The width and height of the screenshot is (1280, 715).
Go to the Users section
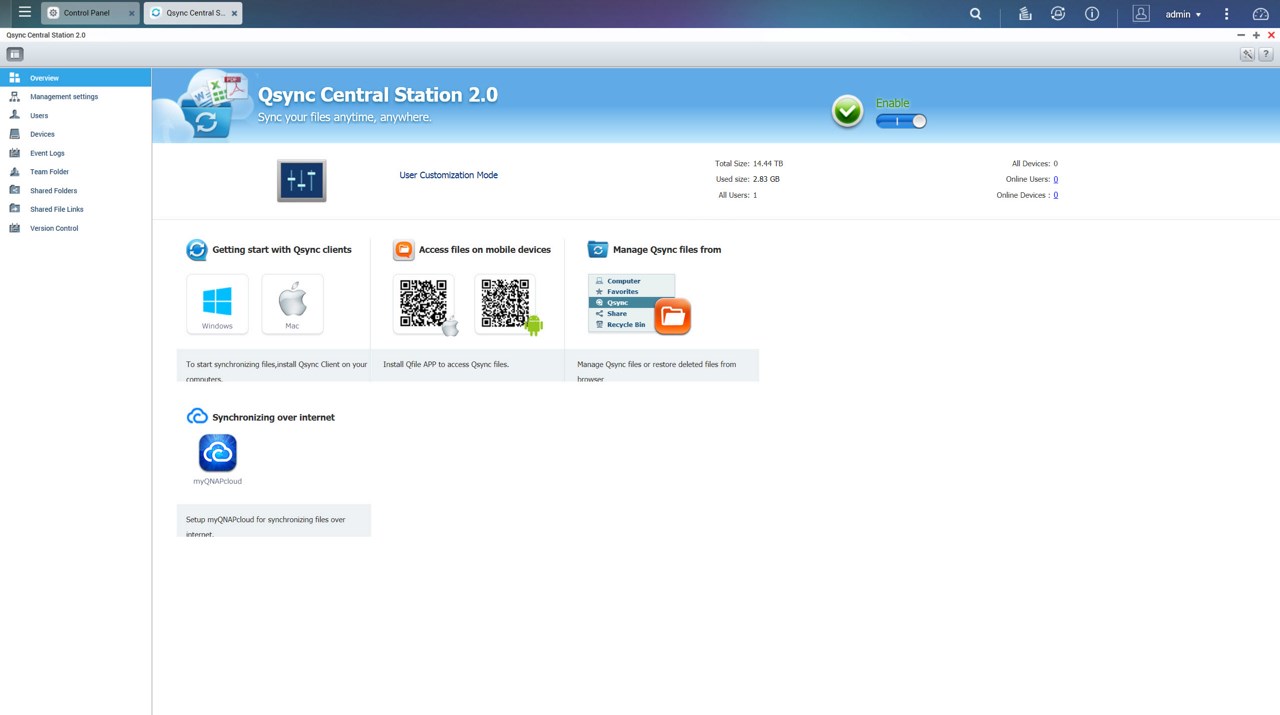(76, 116)
